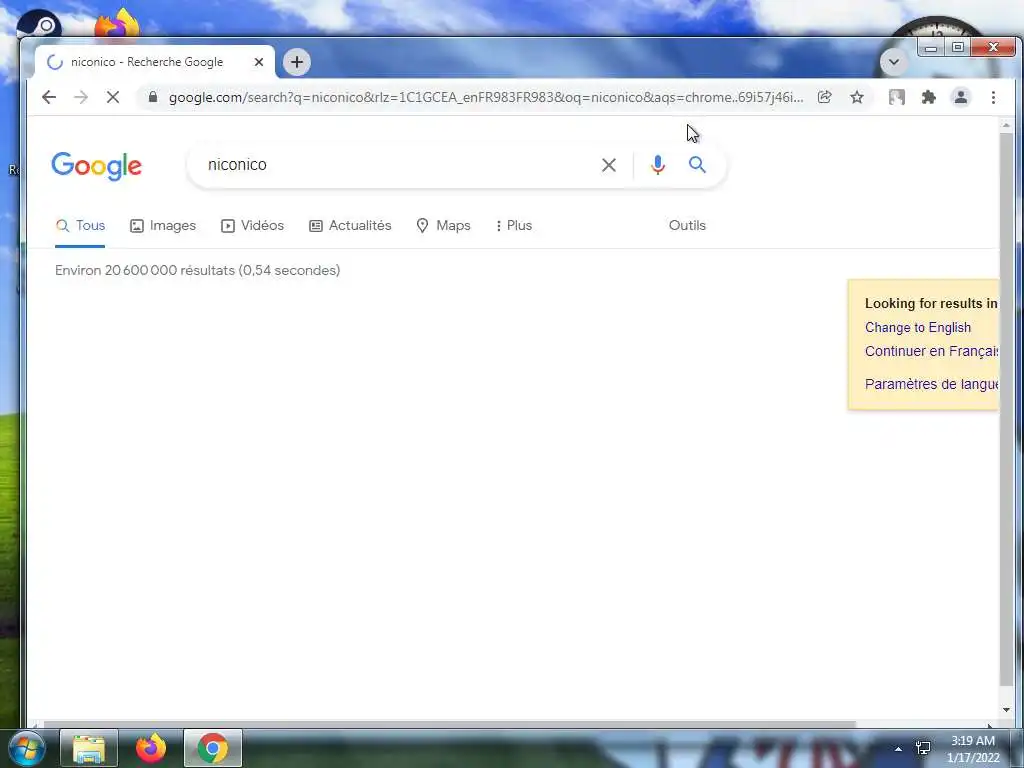Switch to the Images tab
This screenshot has height=768, width=1024.
[163, 226]
